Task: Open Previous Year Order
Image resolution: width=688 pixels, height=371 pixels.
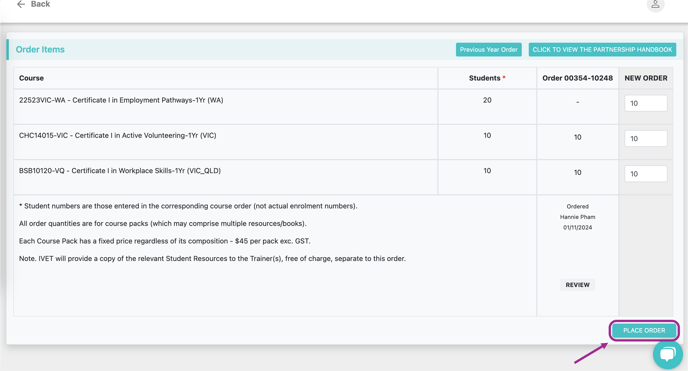Action: coord(488,50)
